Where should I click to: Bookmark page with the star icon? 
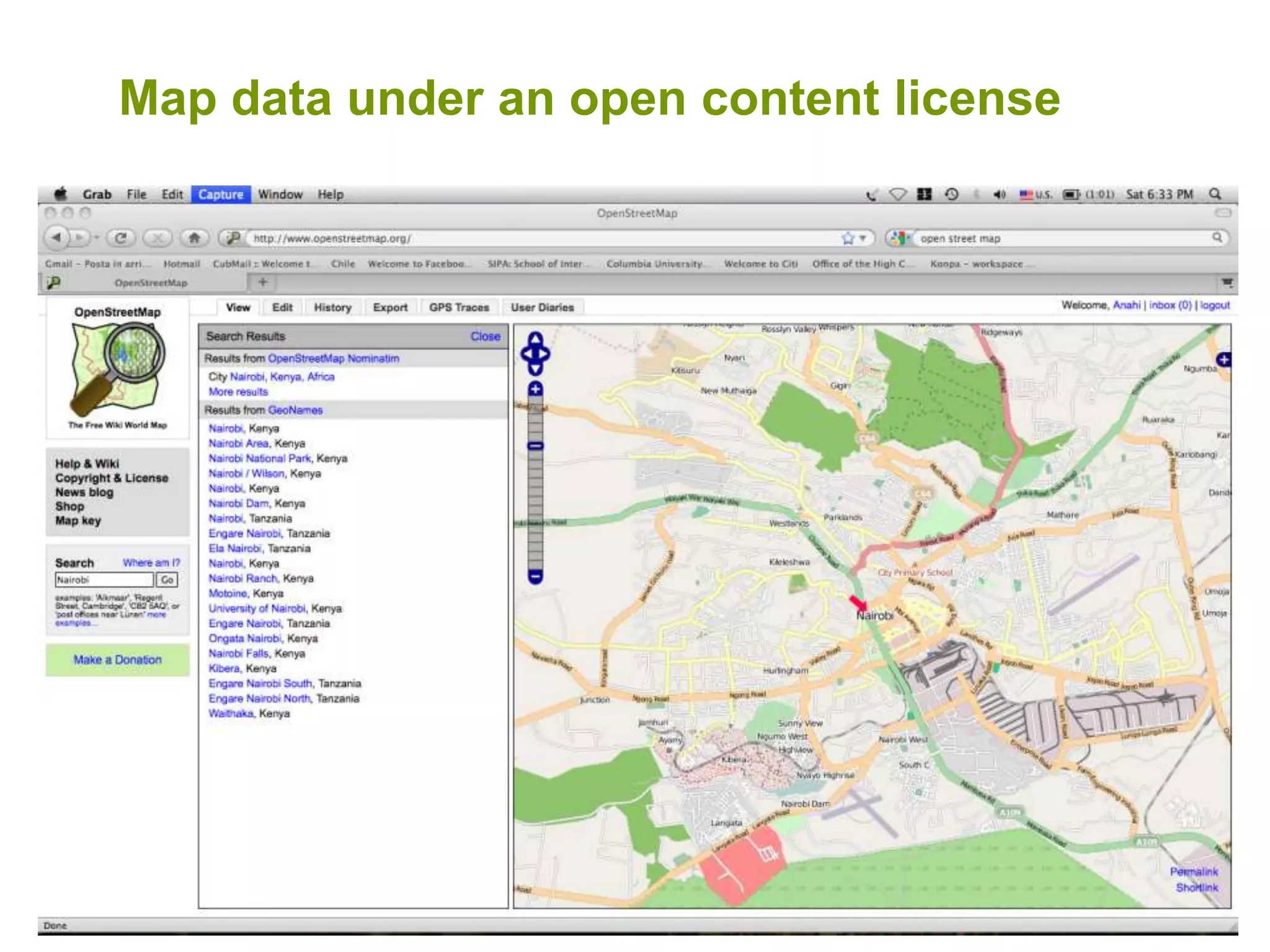pos(848,238)
